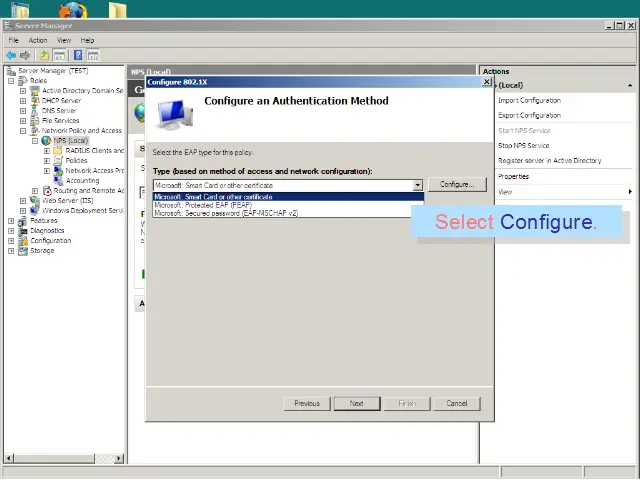Click the Windows Deployment Services icon
Image resolution: width=640 pixels, height=480 pixels.
pyautogui.click(x=35, y=211)
